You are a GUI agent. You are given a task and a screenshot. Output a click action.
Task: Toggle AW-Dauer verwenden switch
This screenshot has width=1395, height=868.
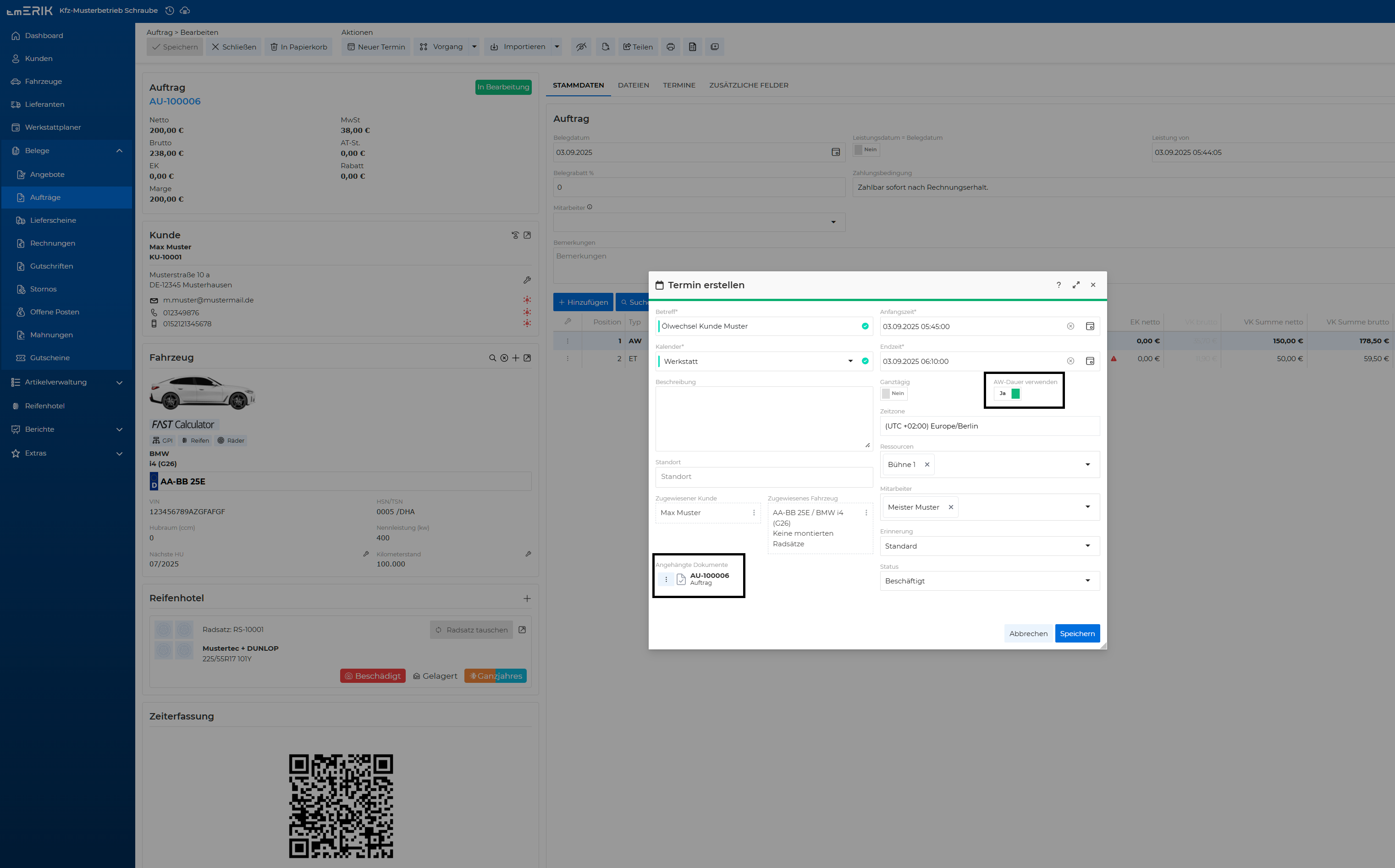[x=1008, y=394]
